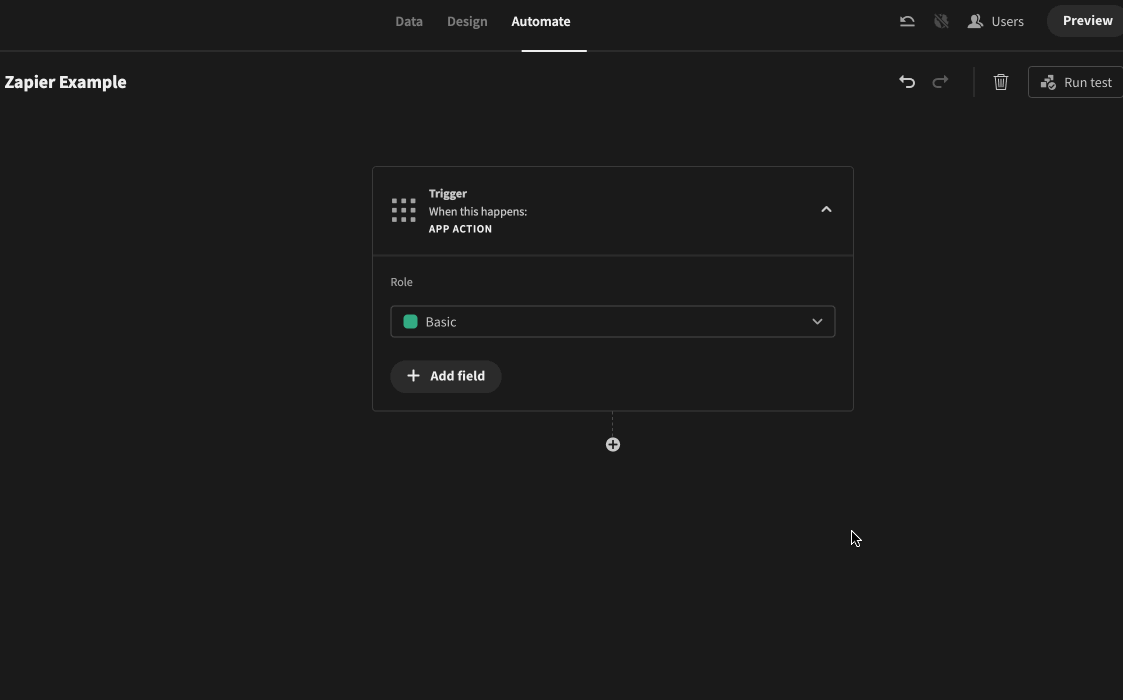Image resolution: width=1123 pixels, height=700 pixels.
Task: Open the Users panel
Action: 996,21
